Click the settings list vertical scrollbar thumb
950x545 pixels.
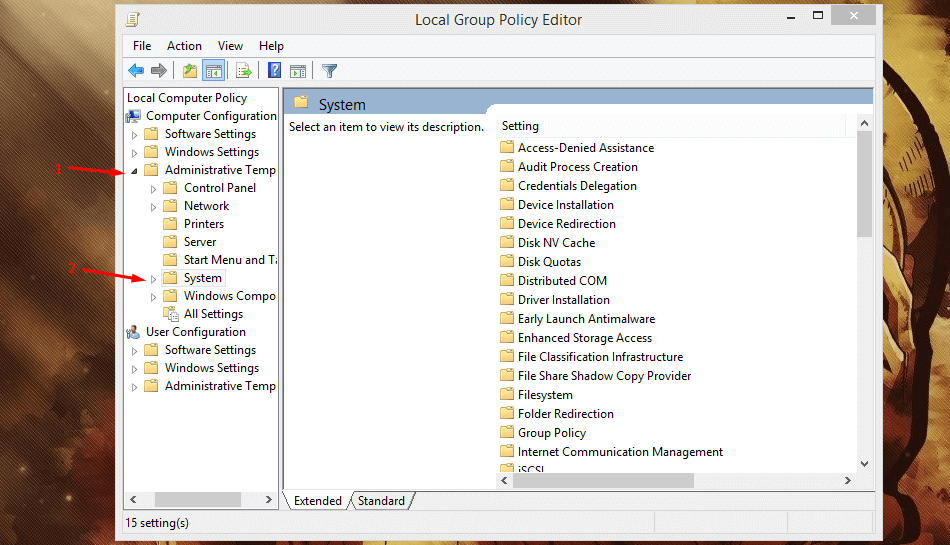865,184
